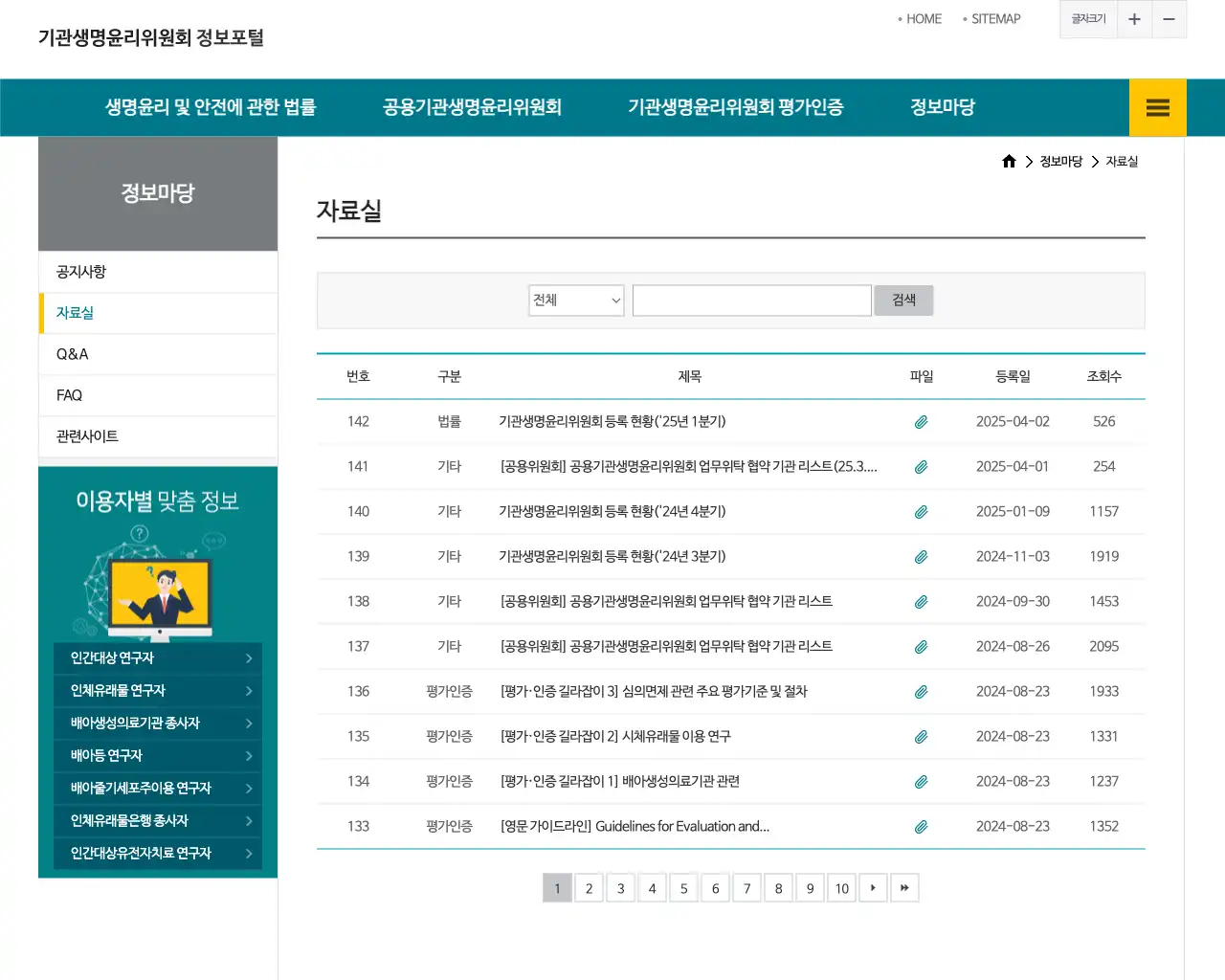Open 공용기관생명윤리위원회 menu
The height and width of the screenshot is (980, 1225).
pyautogui.click(x=472, y=107)
